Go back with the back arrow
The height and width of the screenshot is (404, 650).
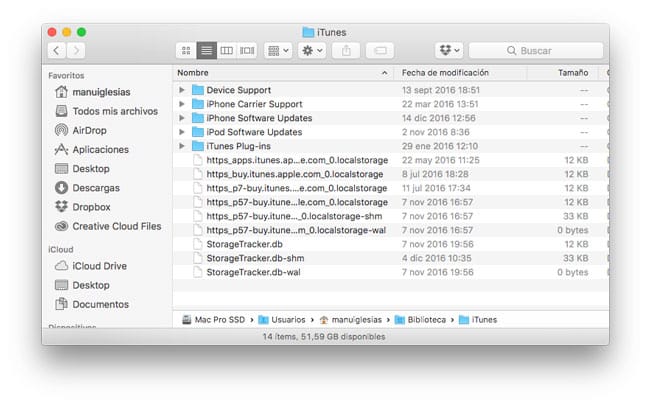(57, 51)
